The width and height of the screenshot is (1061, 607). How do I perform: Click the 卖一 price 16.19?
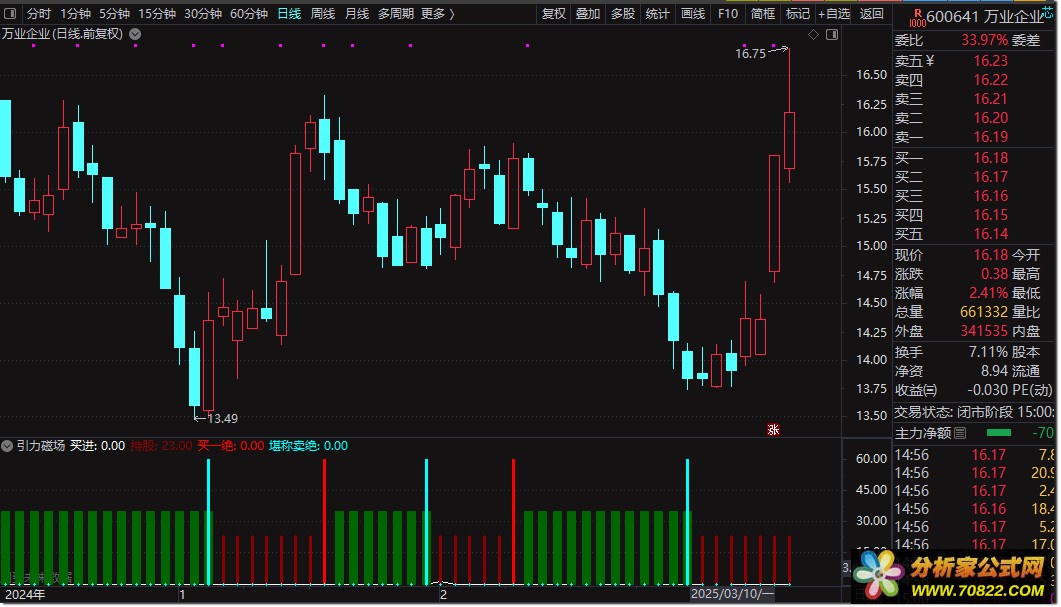pos(991,137)
